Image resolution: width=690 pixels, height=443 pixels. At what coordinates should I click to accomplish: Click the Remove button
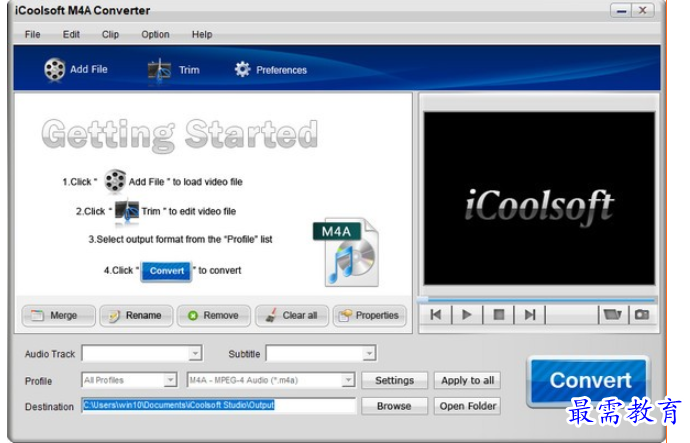coord(214,315)
